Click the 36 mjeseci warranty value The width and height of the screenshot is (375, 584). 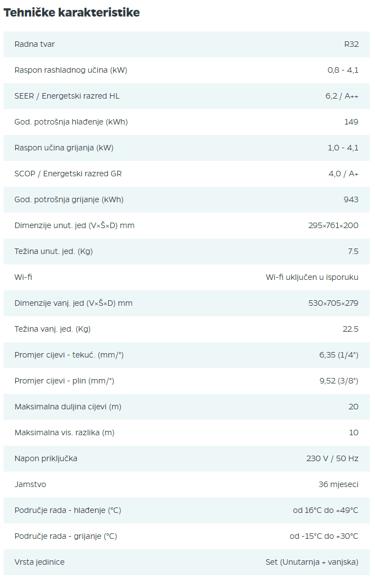point(339,484)
